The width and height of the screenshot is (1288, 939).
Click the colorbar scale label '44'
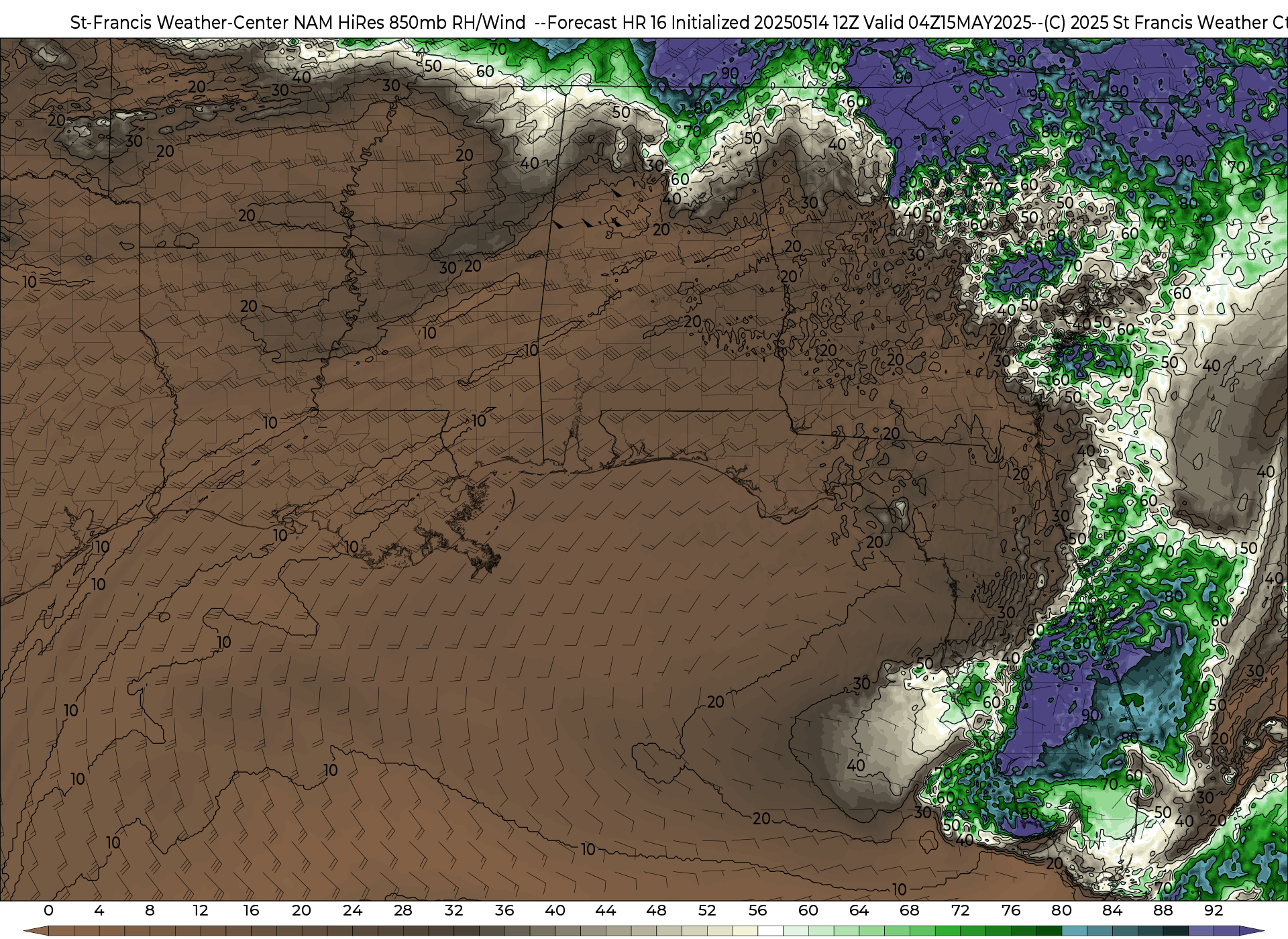(x=606, y=910)
